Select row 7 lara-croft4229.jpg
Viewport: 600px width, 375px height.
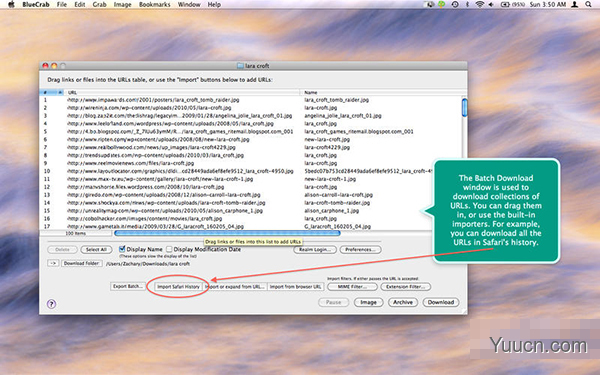point(251,147)
